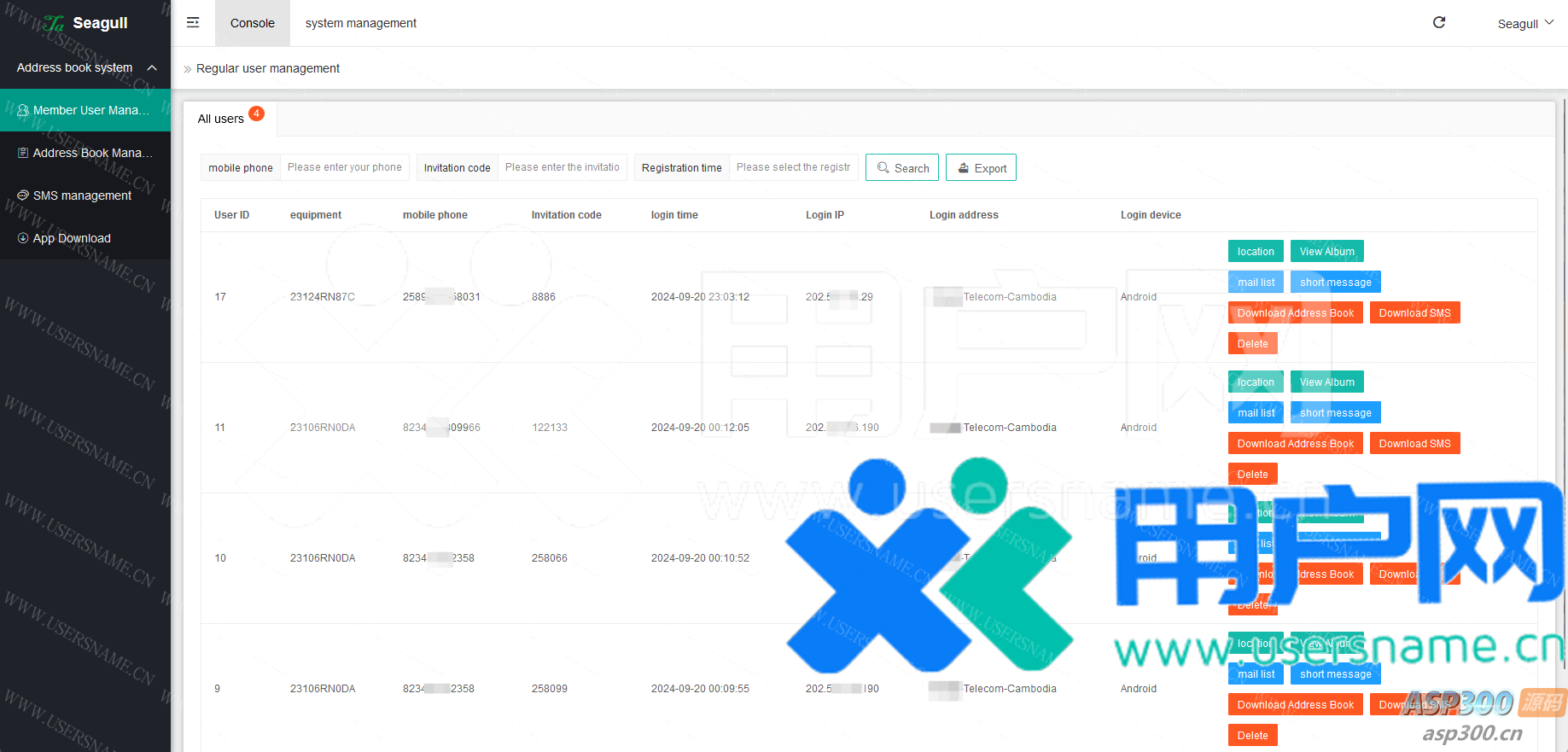The image size is (1568, 752).
Task: Select the All users tab
Action: pyautogui.click(x=222, y=119)
